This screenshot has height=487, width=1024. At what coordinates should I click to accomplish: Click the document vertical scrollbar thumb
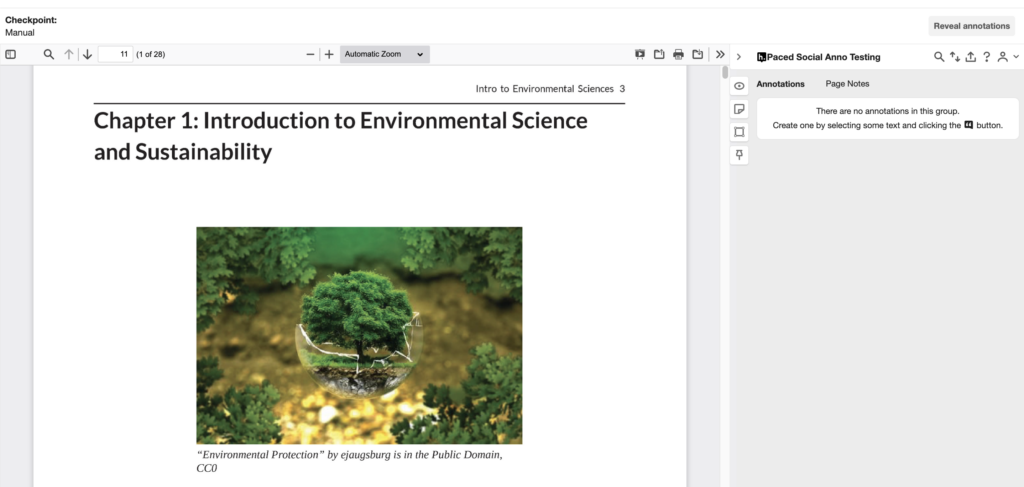coord(725,72)
